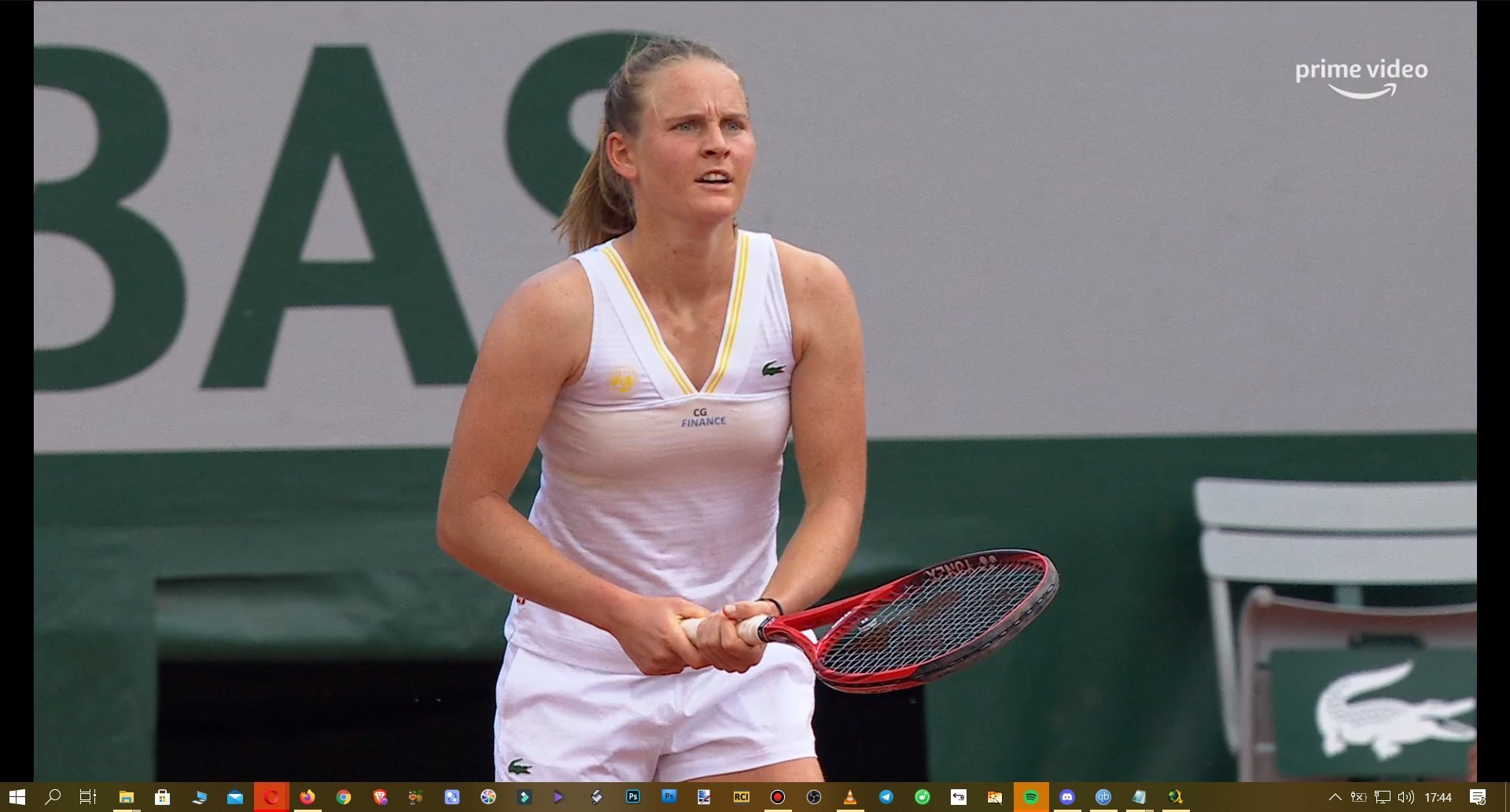1510x812 pixels.
Task: Open the white curved-arrow app icon
Action: point(958,797)
